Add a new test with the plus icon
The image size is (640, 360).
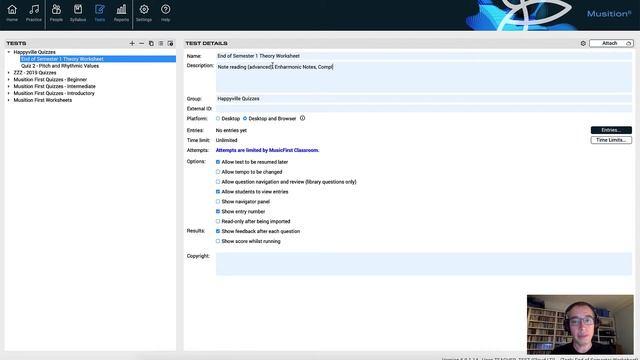pyautogui.click(x=132, y=43)
